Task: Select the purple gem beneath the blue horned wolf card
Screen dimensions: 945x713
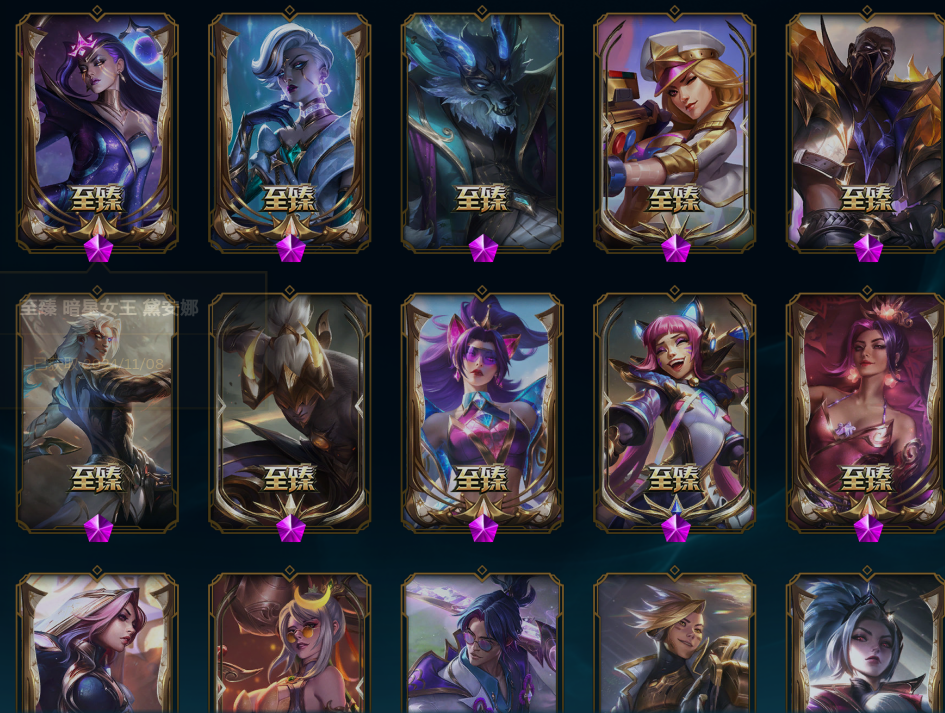Action: tap(483, 248)
